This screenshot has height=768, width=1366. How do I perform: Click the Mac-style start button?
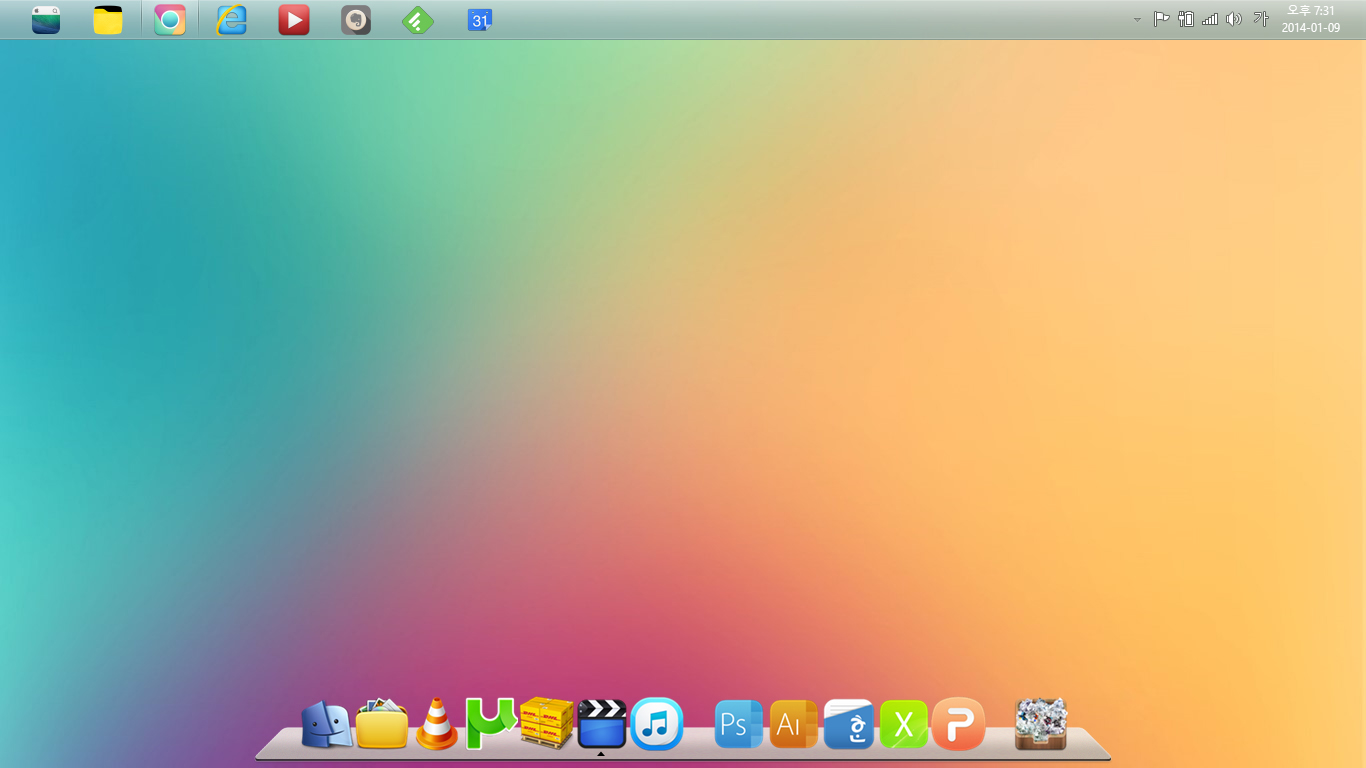point(46,20)
